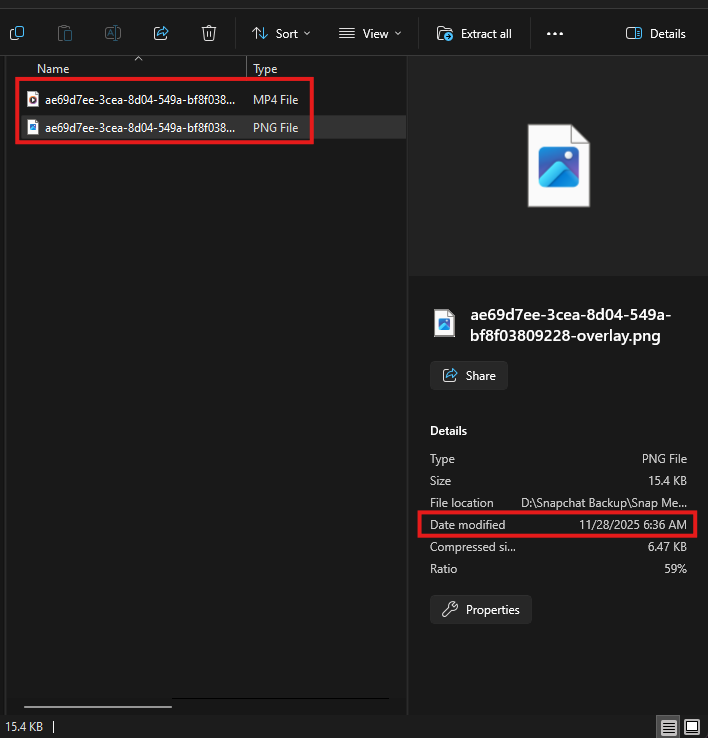This screenshot has width=708, height=738.
Task: Click the PNG File type value in details
Action: (664, 459)
